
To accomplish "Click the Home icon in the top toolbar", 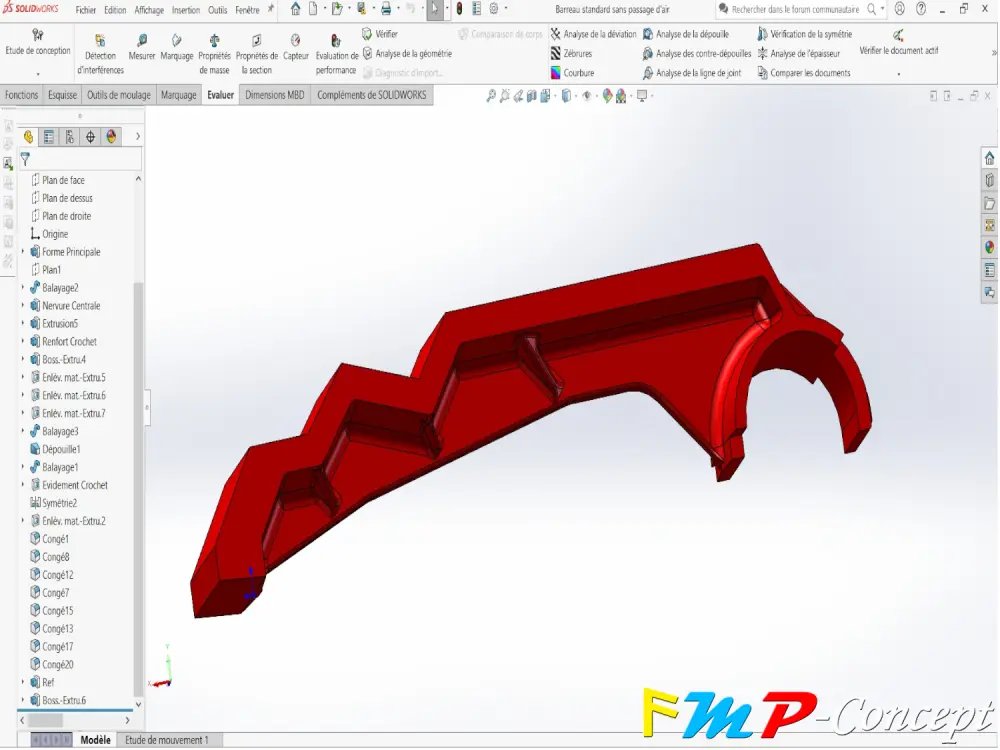I will coord(295,9).
